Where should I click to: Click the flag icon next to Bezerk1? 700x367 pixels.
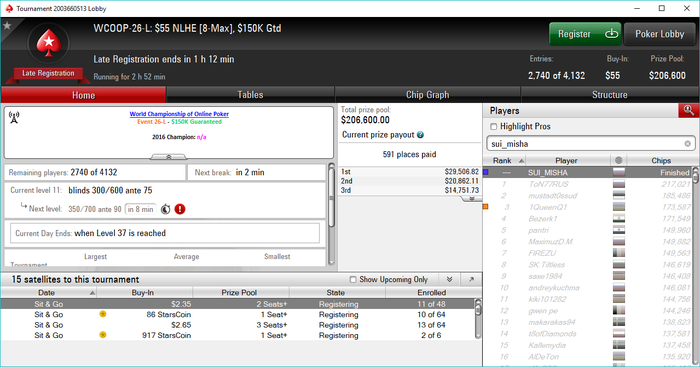(619, 219)
